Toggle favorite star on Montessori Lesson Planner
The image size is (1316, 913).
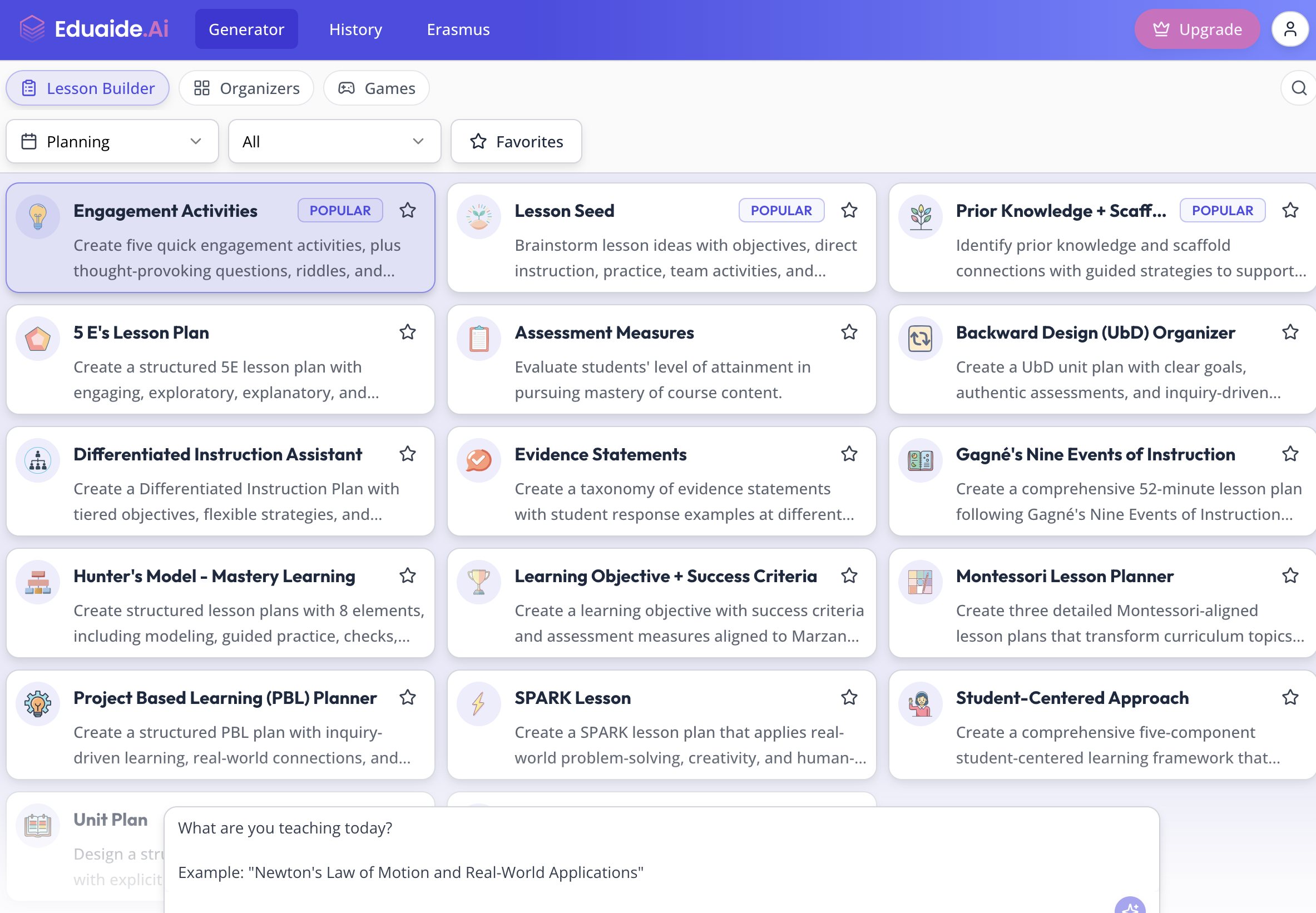1290,576
